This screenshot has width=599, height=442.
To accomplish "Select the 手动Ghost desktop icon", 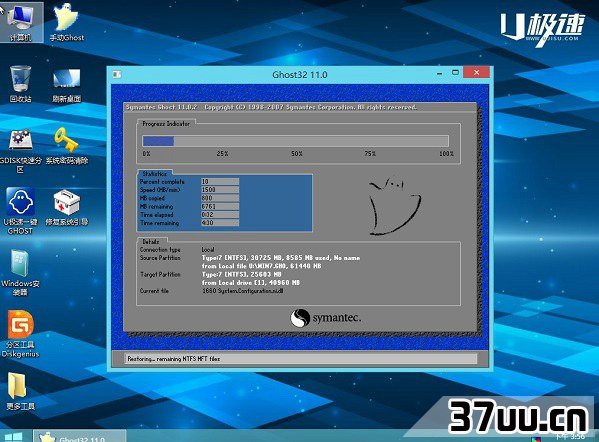I will click(x=66, y=21).
